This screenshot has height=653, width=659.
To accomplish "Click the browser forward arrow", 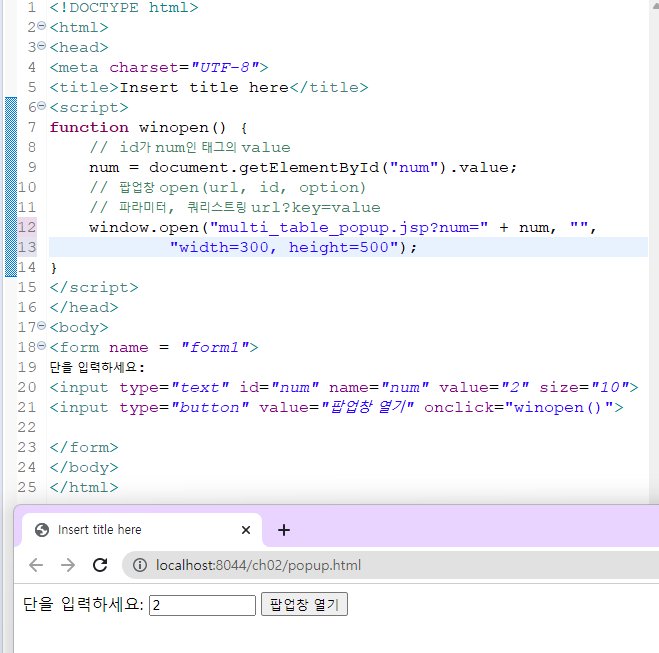I will click(x=68, y=565).
